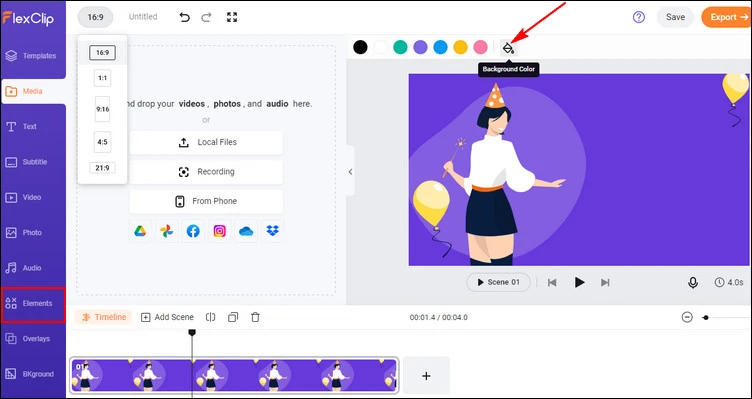This screenshot has width=752, height=399.
Task: Open the BKground sidebar panel
Action: coord(33,374)
